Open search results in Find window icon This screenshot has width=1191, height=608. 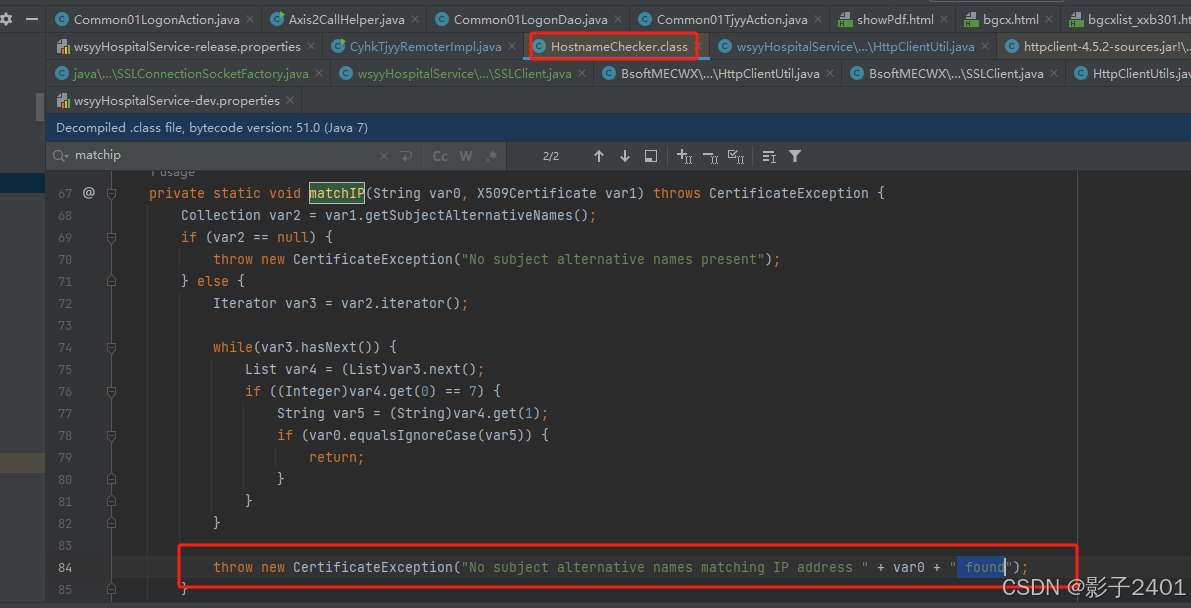650,155
